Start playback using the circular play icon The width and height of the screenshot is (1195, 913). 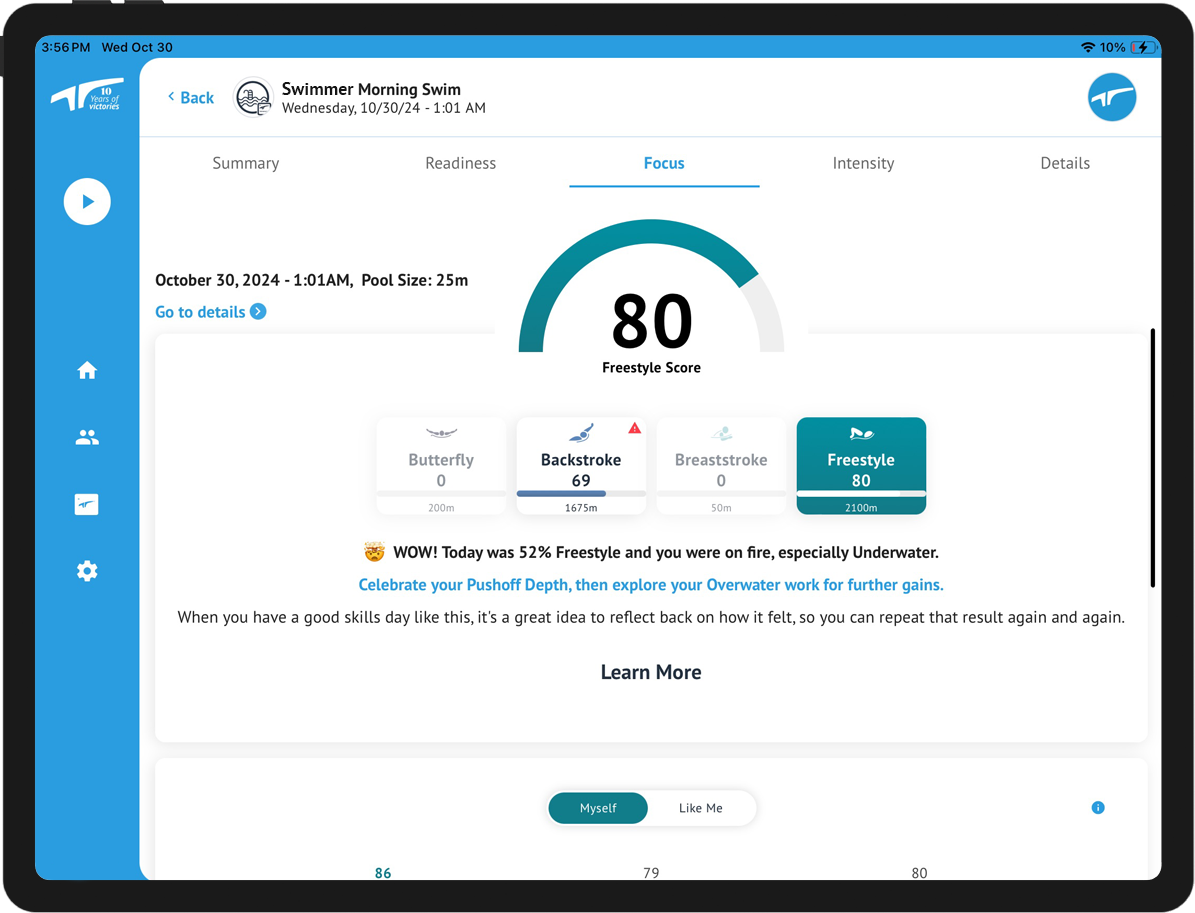pos(87,201)
